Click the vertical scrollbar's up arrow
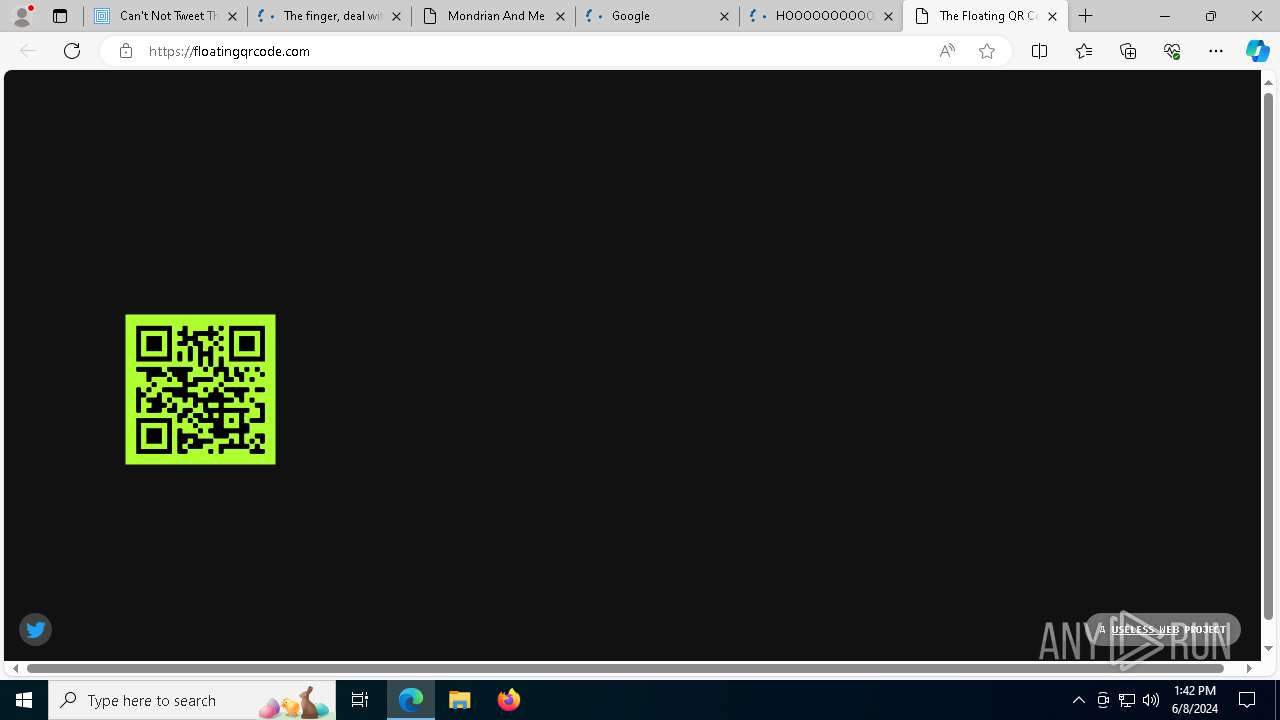1280x720 pixels. pos(1268,81)
